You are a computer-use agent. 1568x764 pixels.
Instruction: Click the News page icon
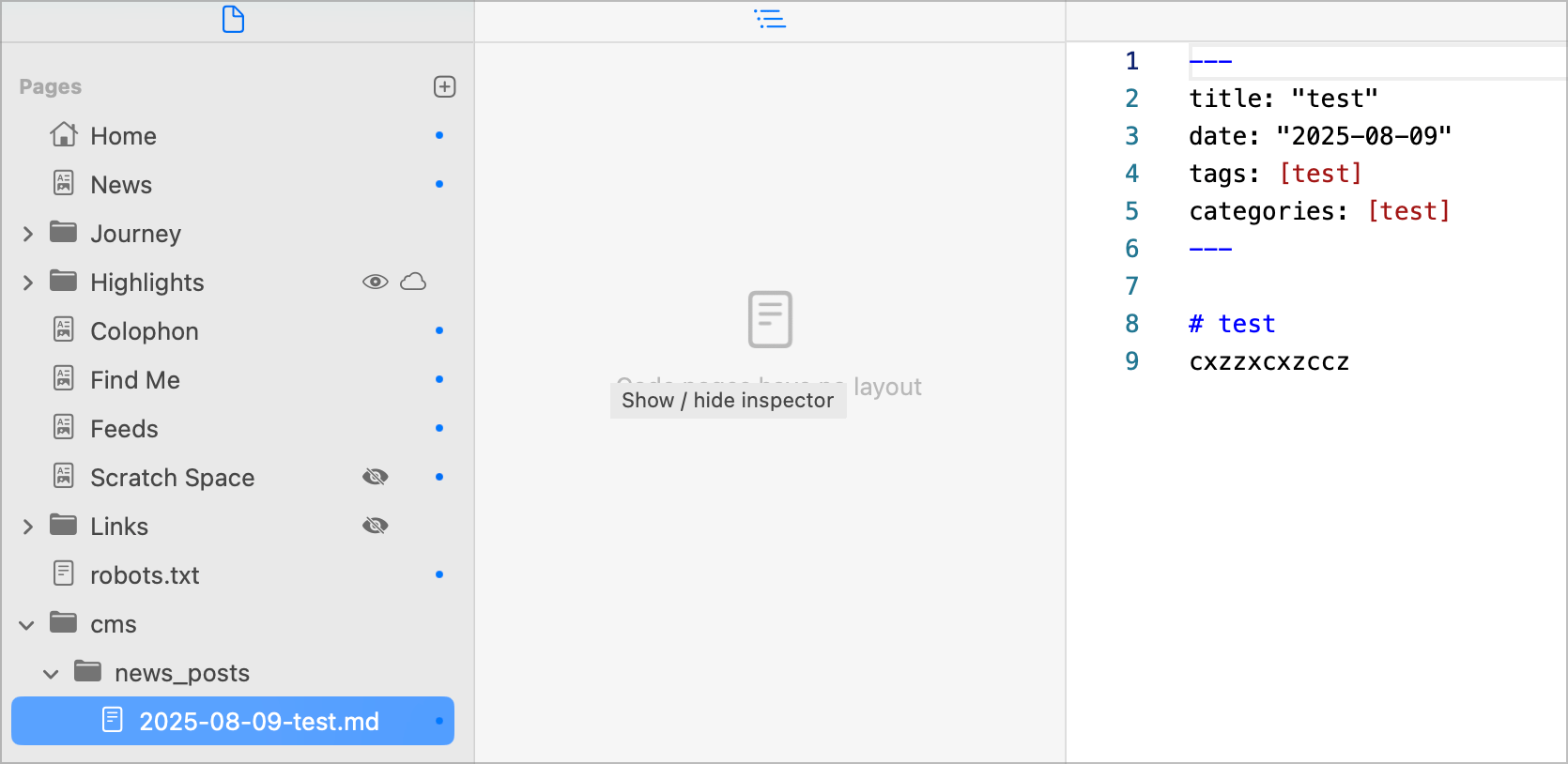coord(64,184)
